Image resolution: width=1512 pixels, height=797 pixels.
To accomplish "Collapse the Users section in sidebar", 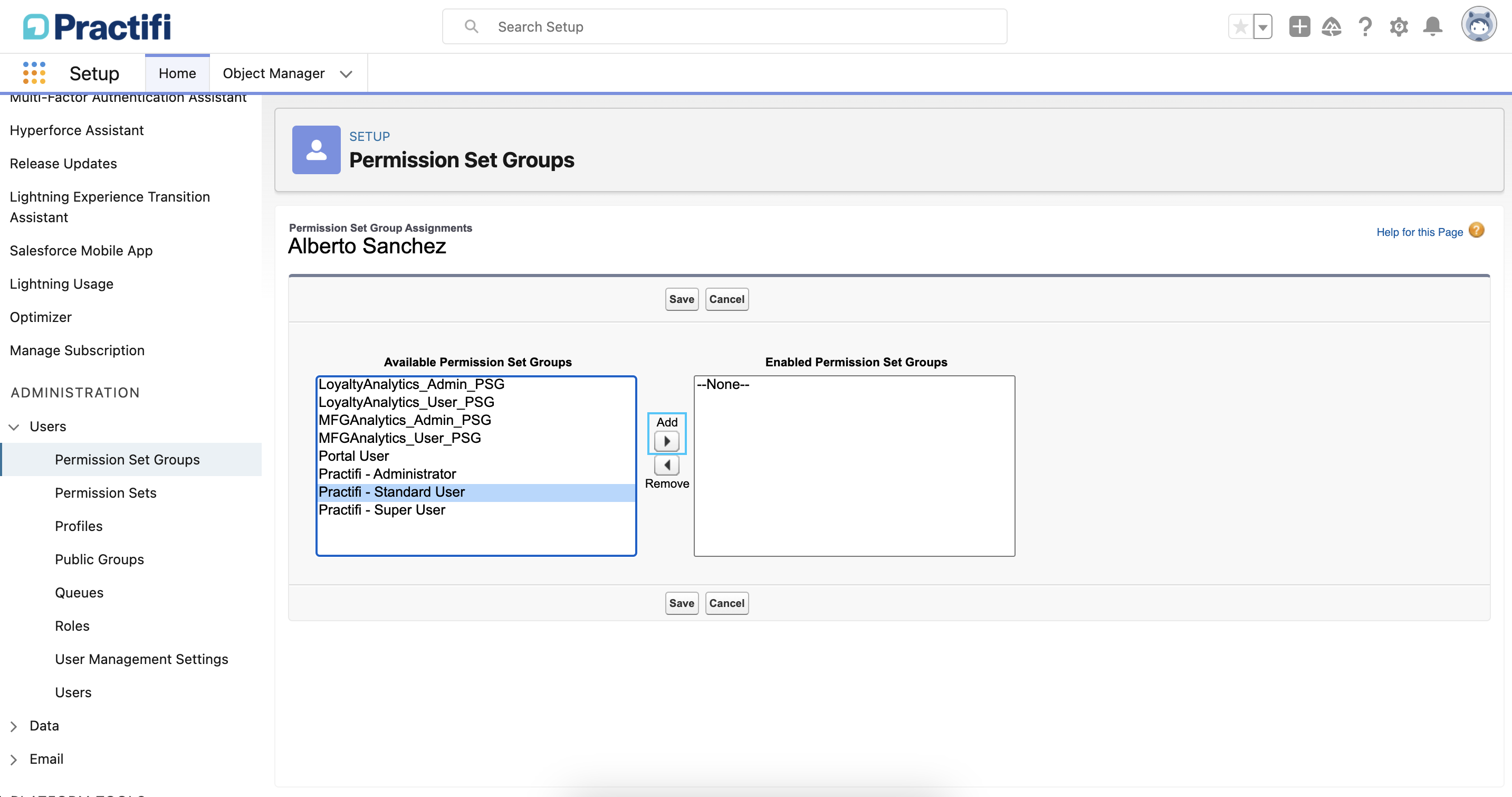I will pos(14,427).
